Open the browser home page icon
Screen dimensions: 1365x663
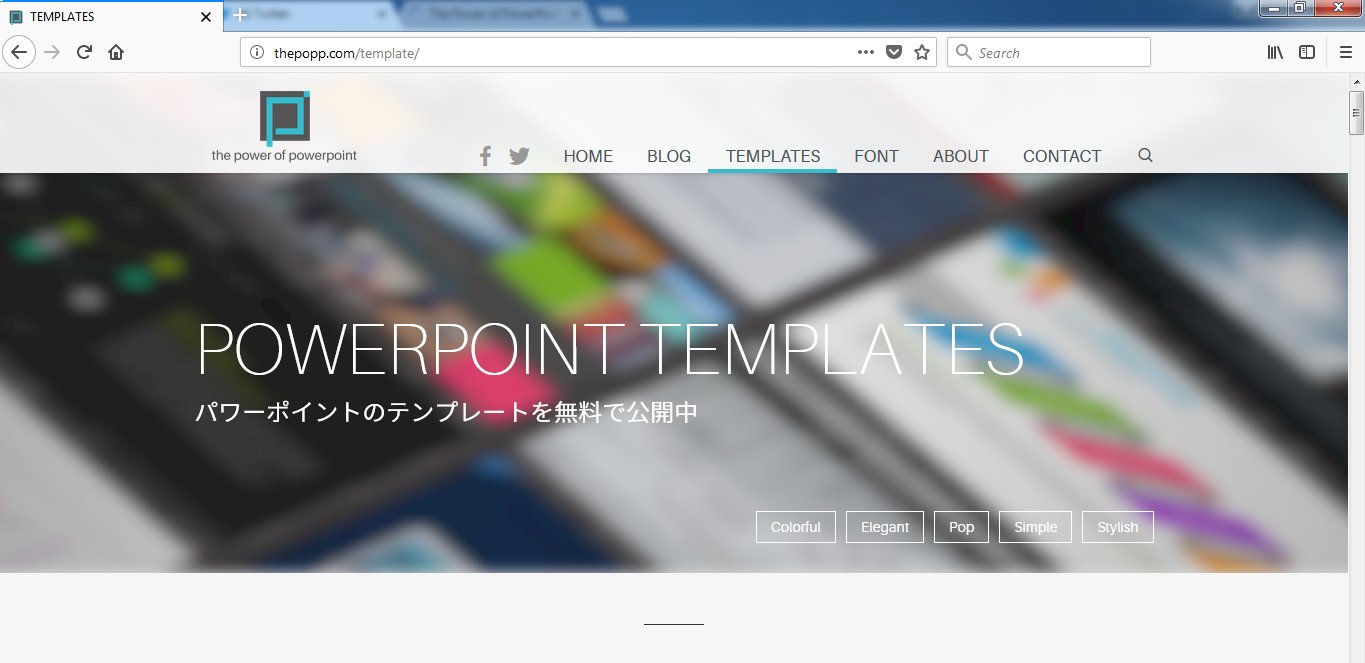pyautogui.click(x=116, y=52)
